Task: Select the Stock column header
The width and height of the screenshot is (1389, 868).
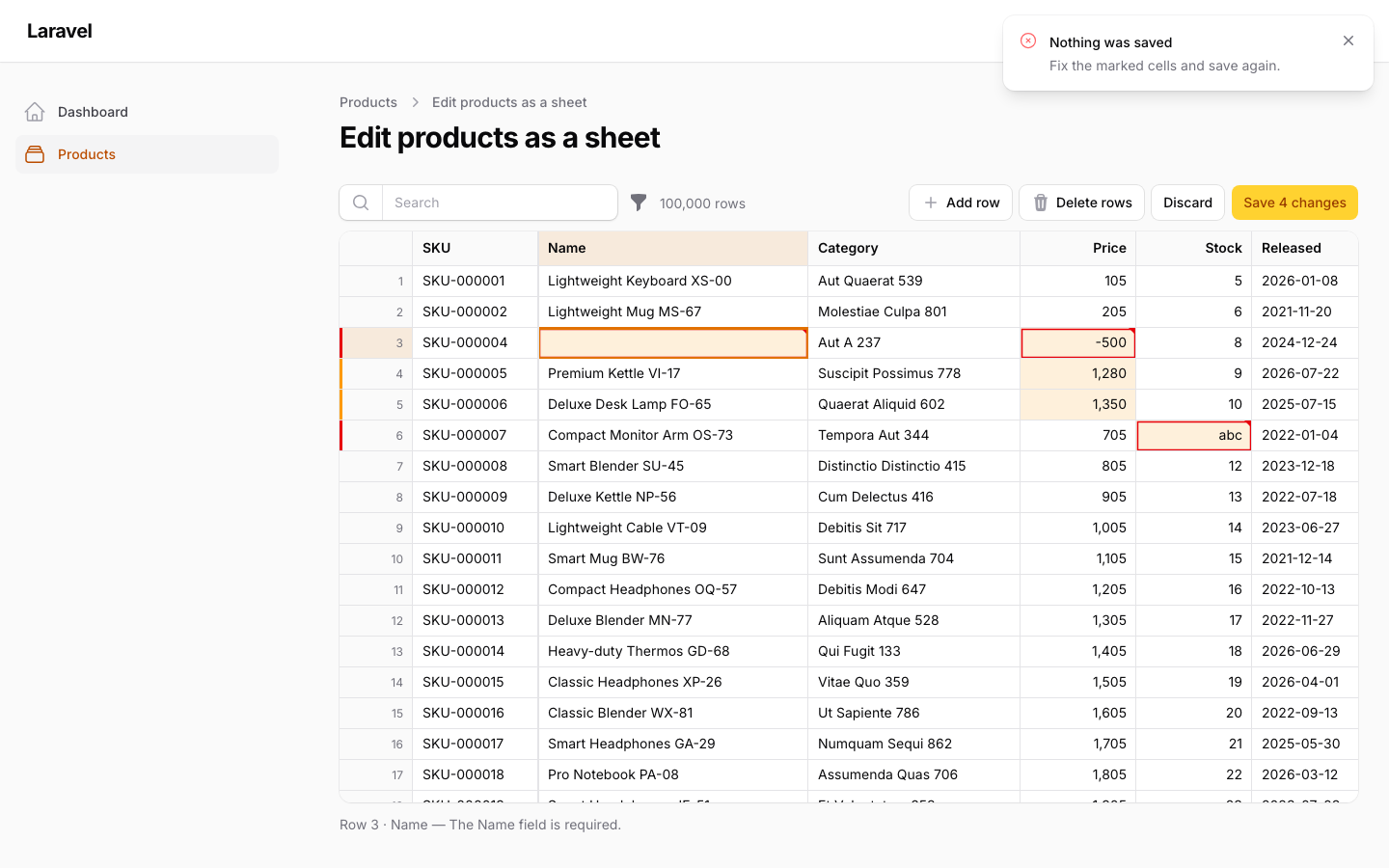Action: (1194, 248)
